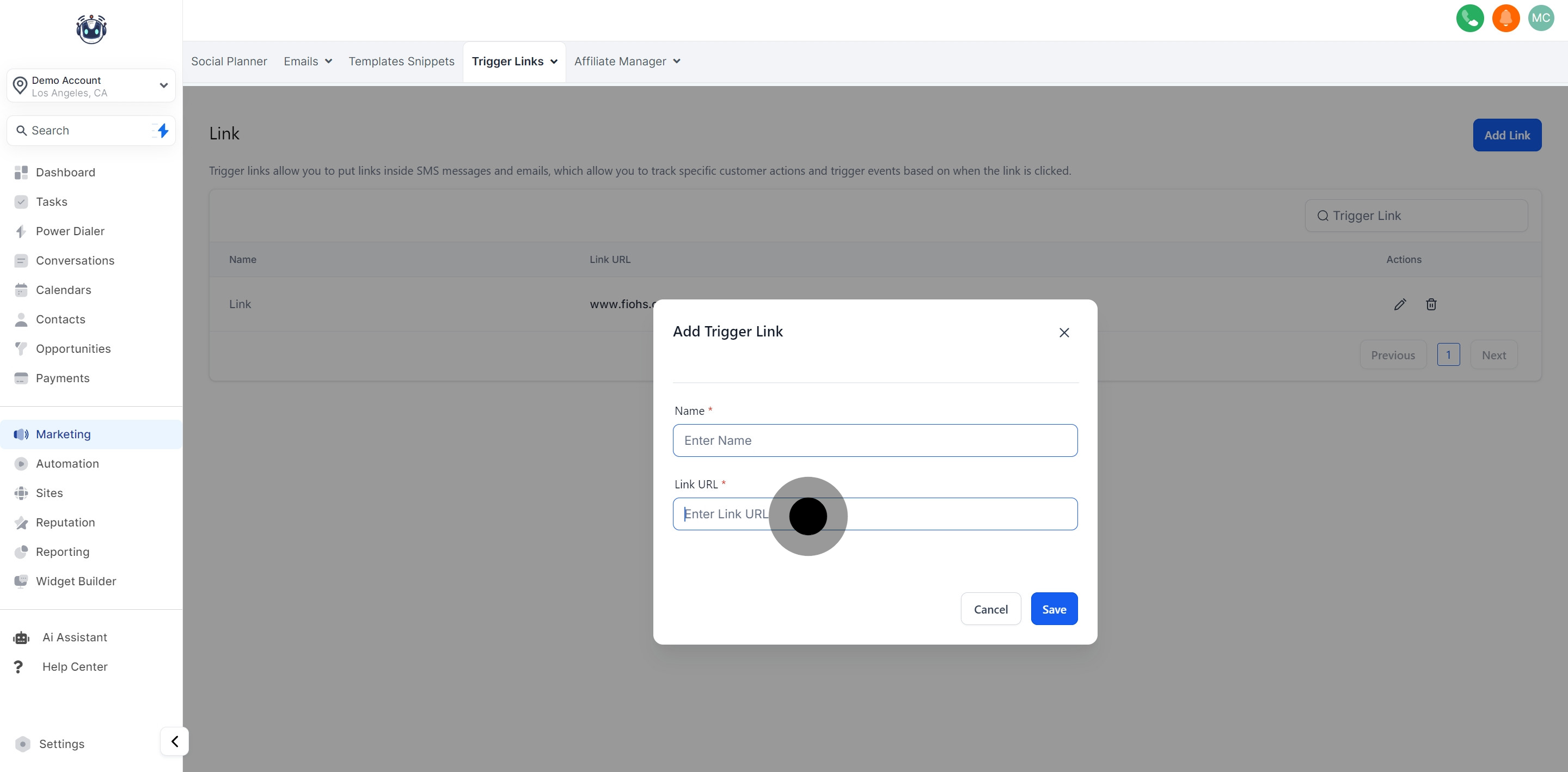
Task: Expand the Emails dropdown menu
Action: pyautogui.click(x=308, y=62)
